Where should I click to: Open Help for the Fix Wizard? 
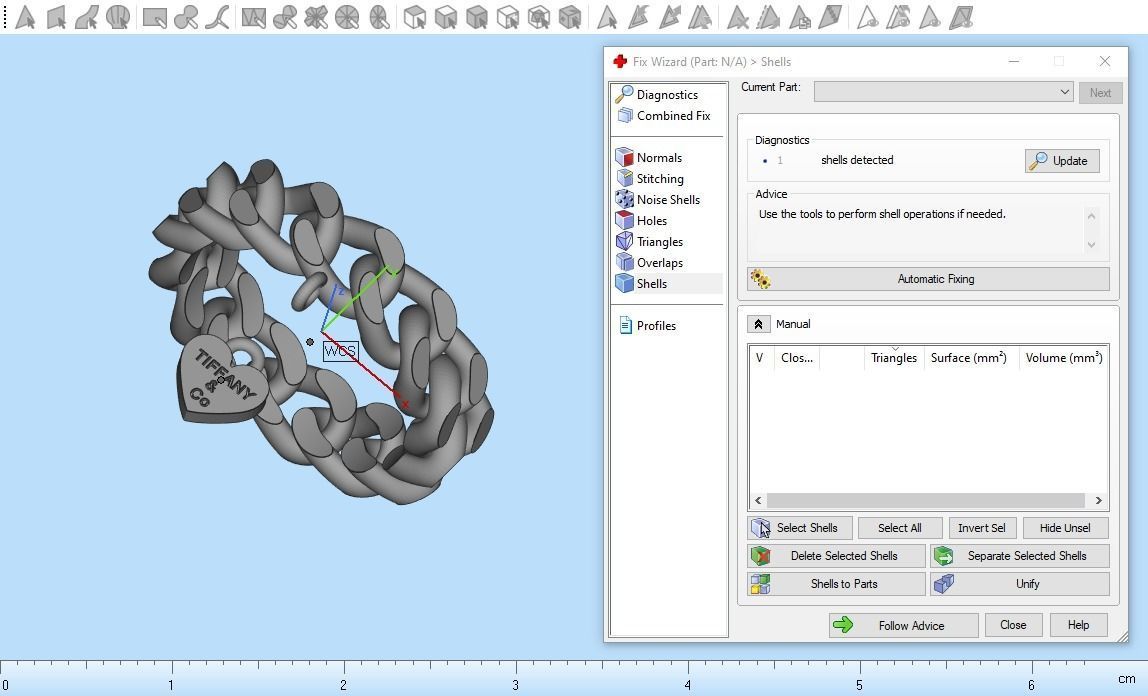click(1078, 625)
